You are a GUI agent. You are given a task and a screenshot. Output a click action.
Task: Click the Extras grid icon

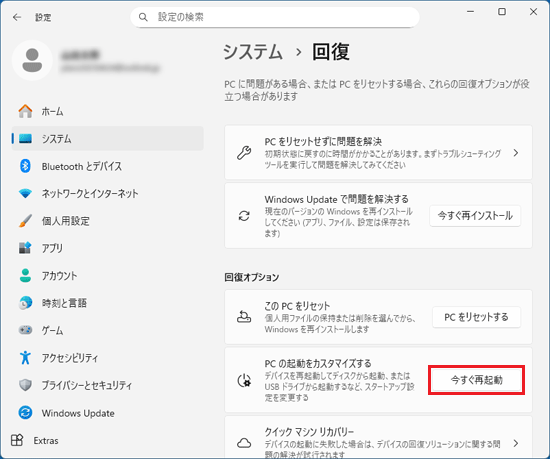click(x=17, y=440)
